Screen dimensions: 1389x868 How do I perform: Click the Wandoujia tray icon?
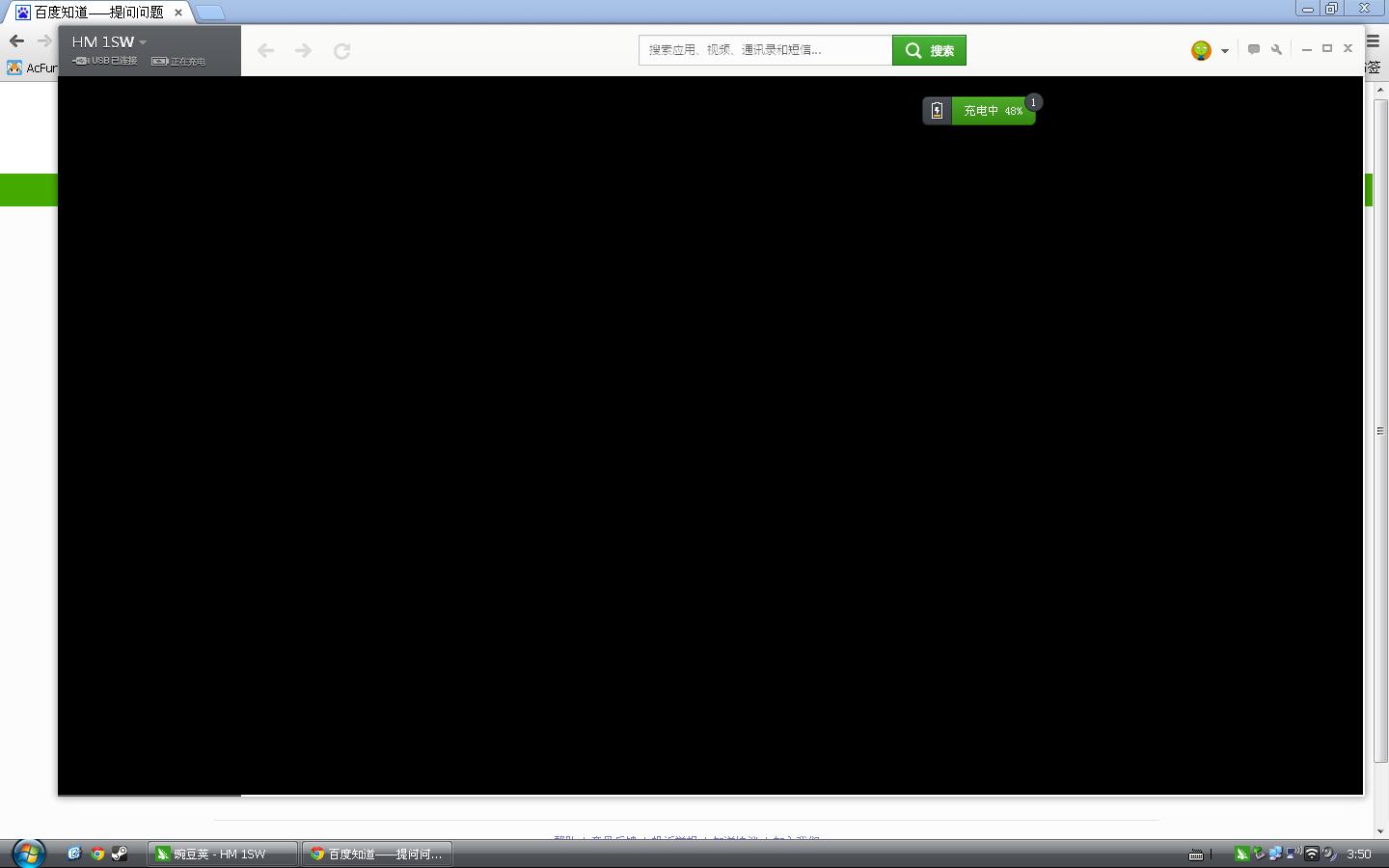pos(1242,854)
